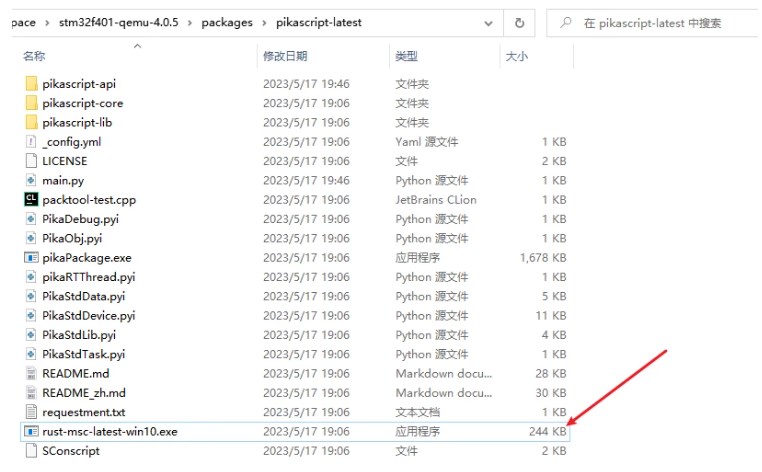This screenshot has width=762, height=472.
Task: Click the pikascript-core folder icon
Action: (31, 103)
